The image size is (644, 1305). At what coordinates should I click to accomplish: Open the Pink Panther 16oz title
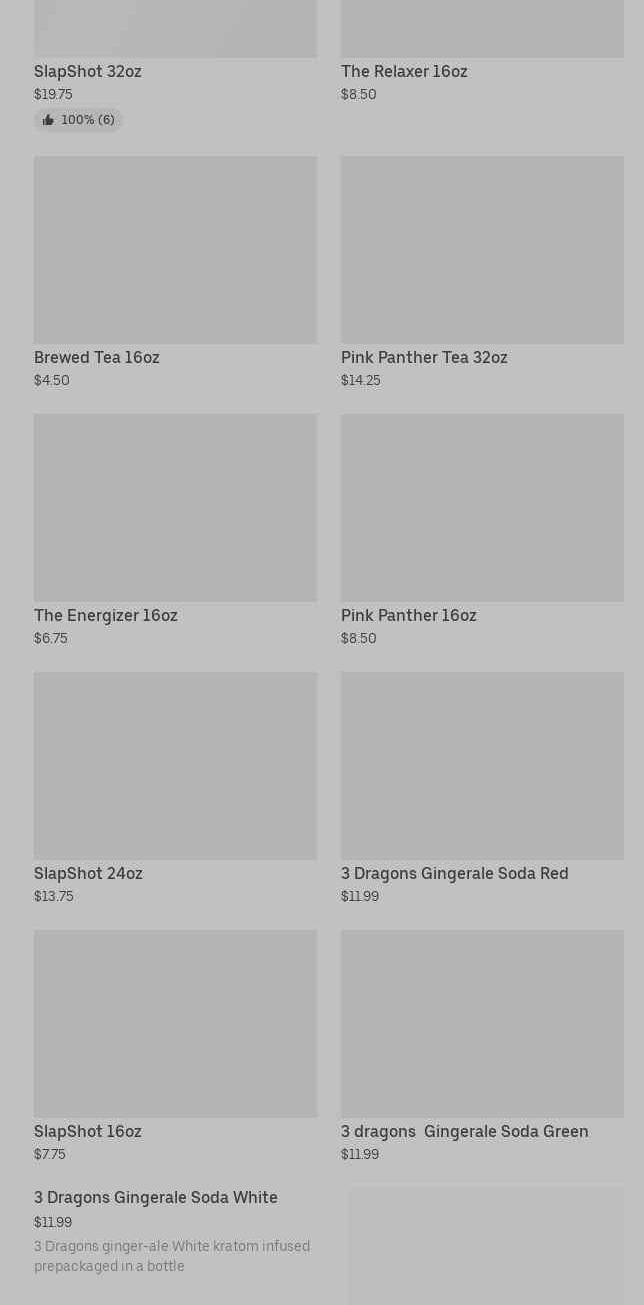[x=409, y=616]
